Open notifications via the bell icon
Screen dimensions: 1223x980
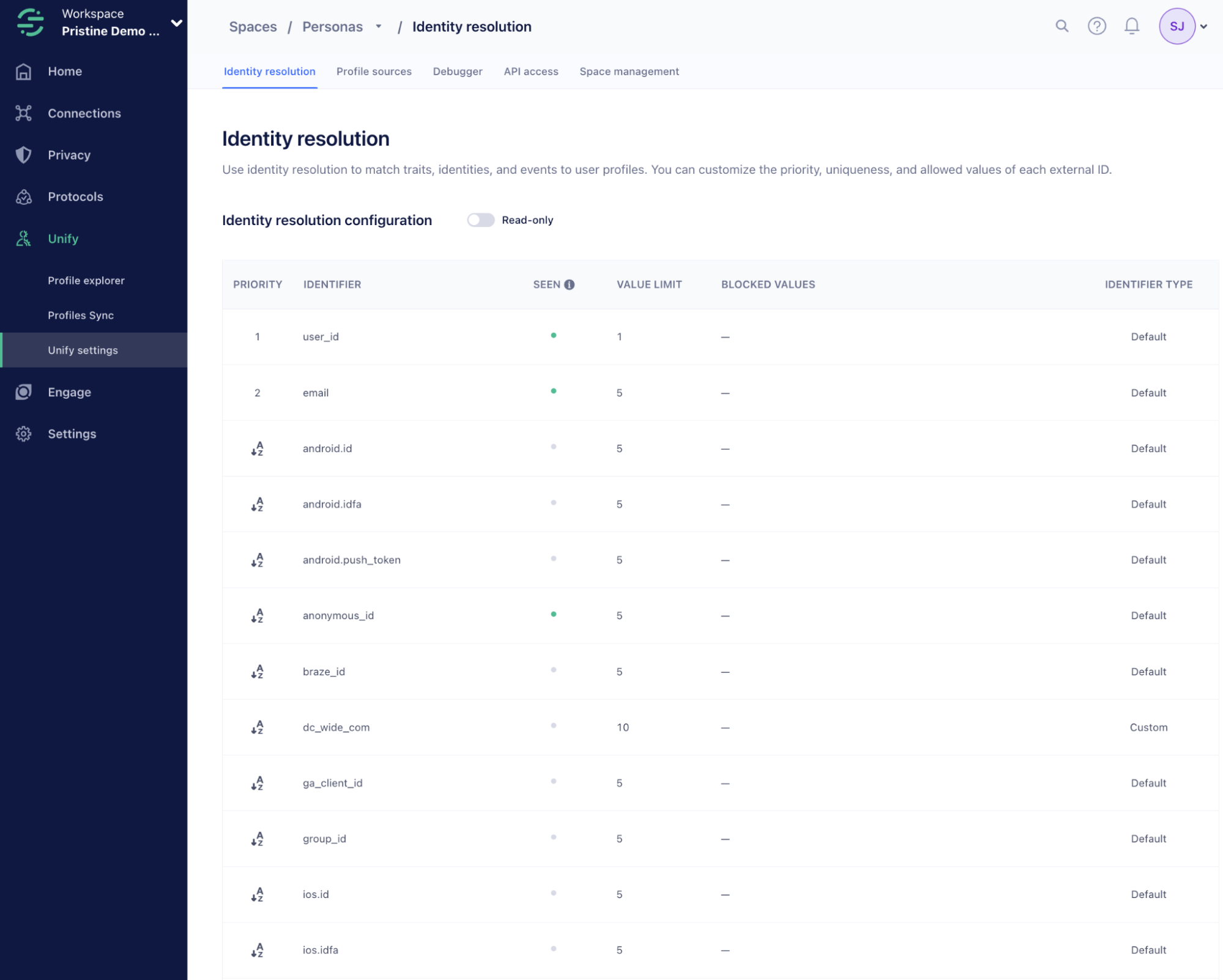point(1132,26)
